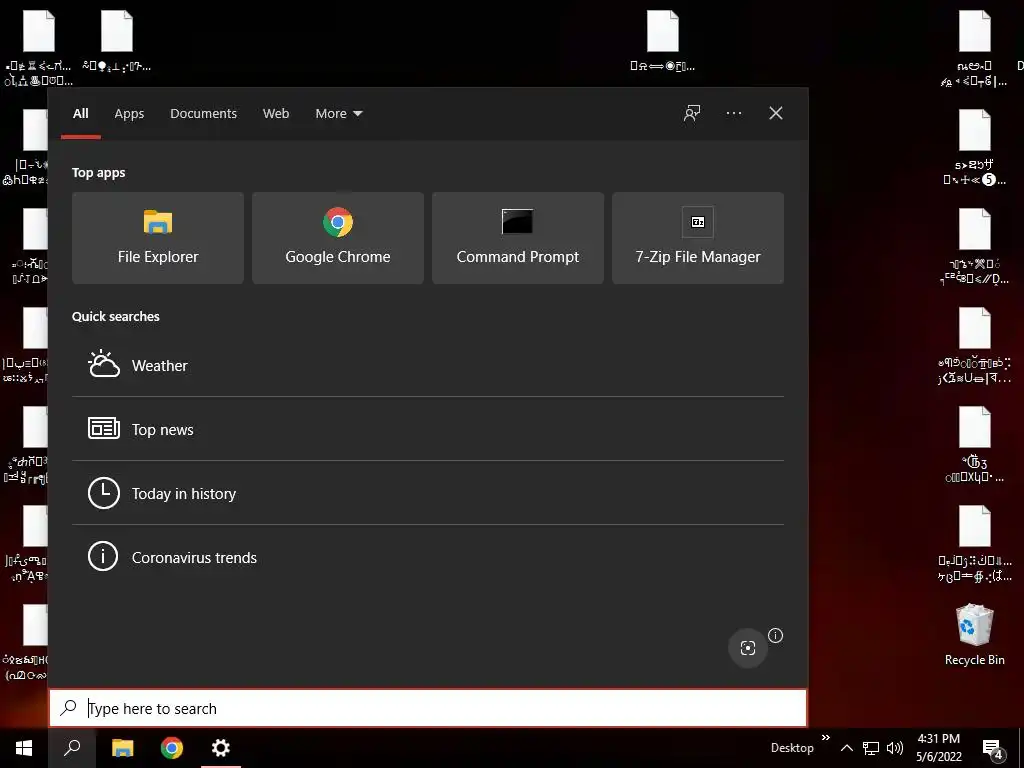
Task: Click the network icon in system tray
Action: pos(871,748)
